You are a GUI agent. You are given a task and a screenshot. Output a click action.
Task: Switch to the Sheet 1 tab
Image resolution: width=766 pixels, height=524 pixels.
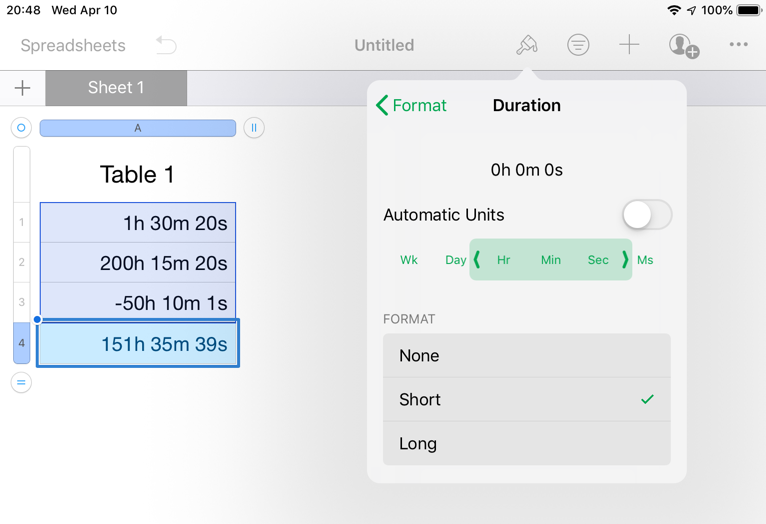(116, 88)
